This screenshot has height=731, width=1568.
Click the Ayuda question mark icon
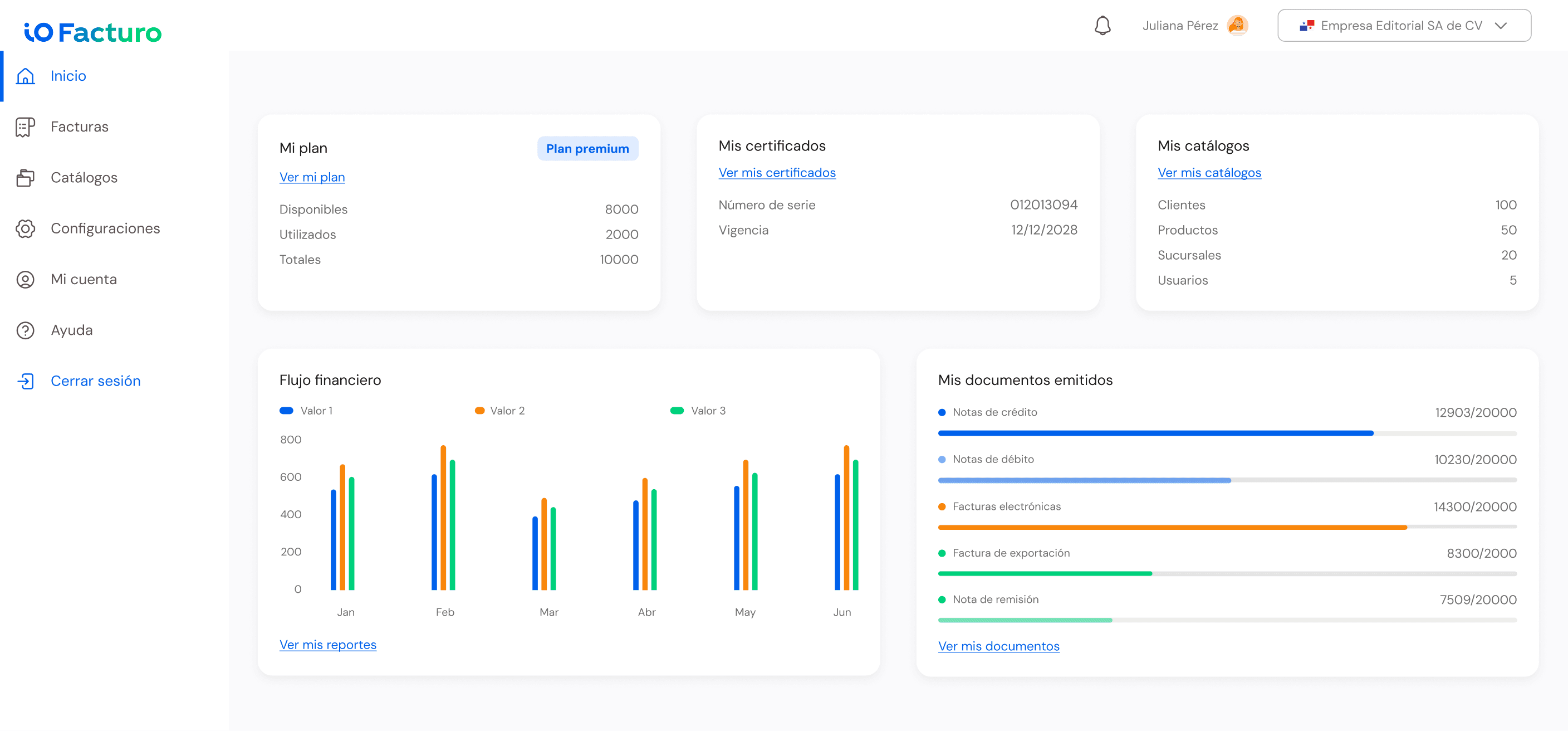click(25, 330)
